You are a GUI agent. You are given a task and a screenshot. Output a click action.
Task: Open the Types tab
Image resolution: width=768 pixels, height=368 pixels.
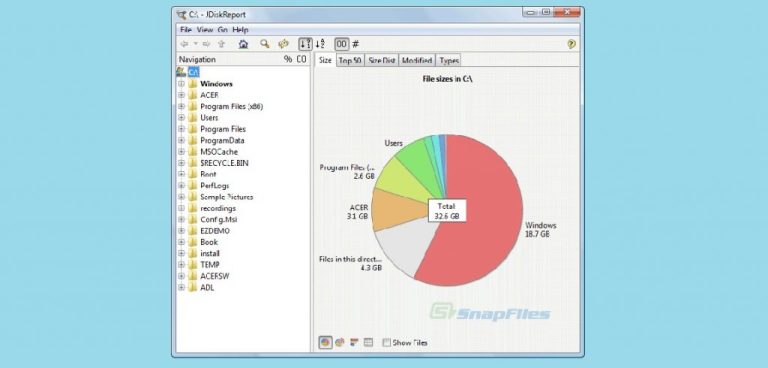tap(449, 61)
